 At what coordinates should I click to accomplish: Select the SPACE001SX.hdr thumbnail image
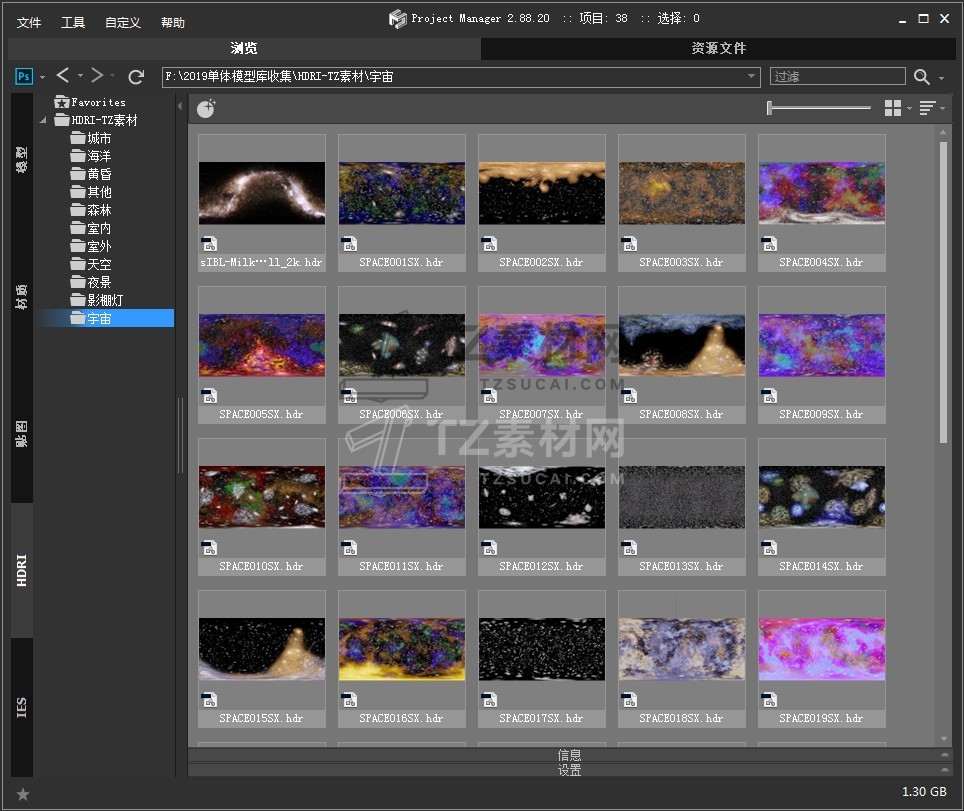pos(401,193)
